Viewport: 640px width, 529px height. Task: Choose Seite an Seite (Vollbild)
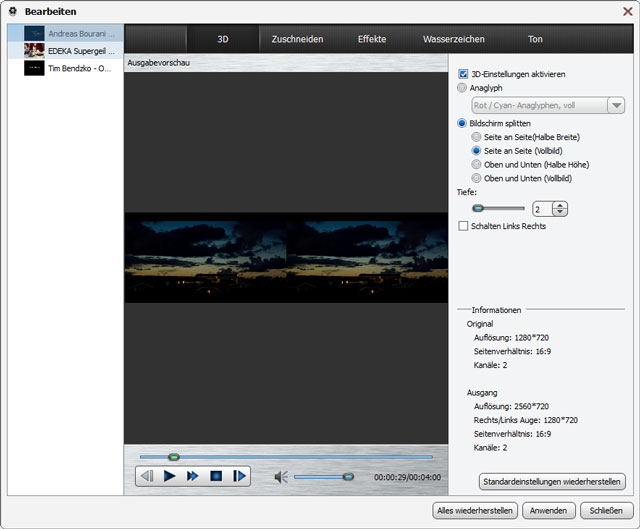(x=476, y=151)
